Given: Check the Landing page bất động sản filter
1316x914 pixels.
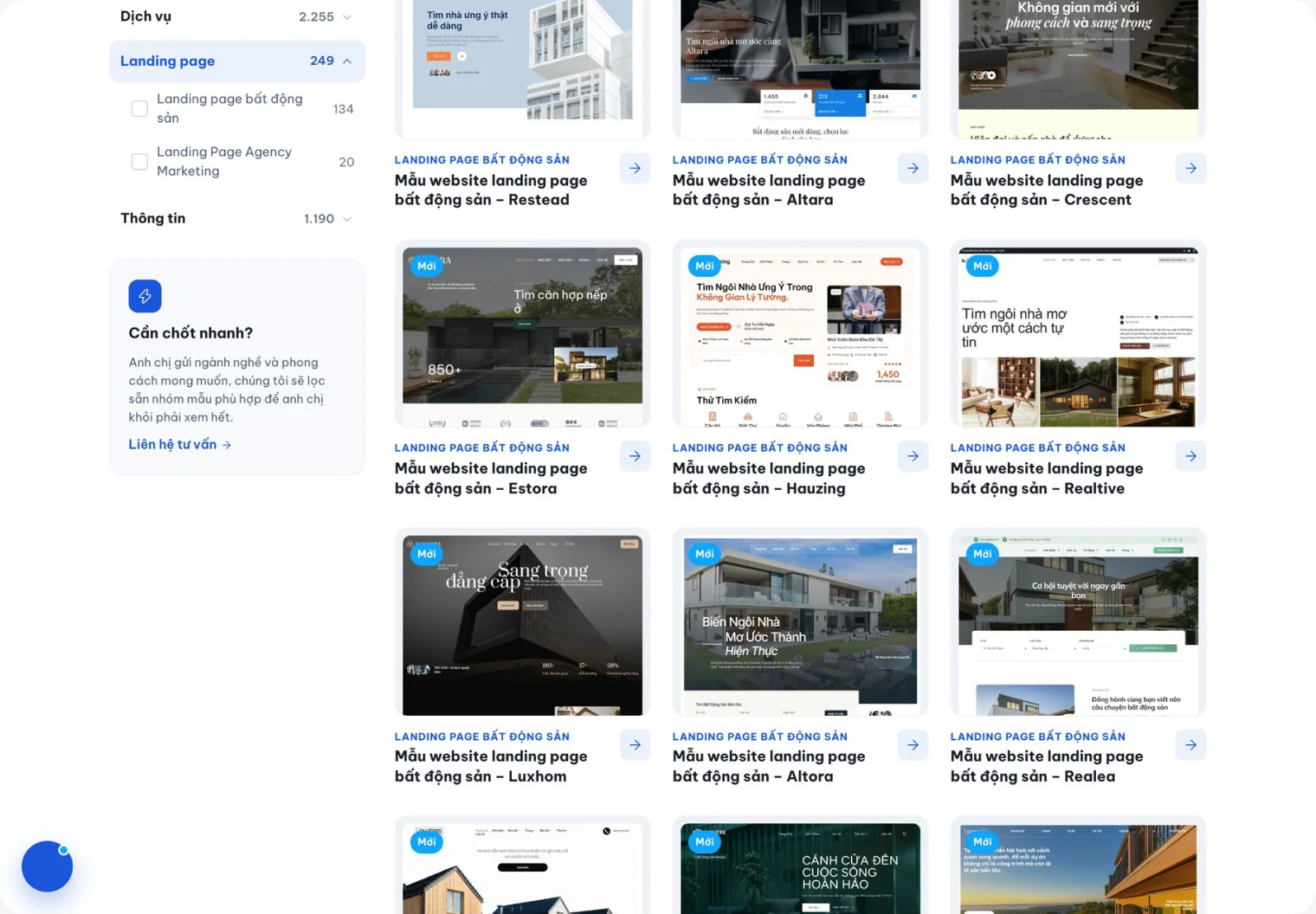Looking at the screenshot, I should (x=139, y=108).
